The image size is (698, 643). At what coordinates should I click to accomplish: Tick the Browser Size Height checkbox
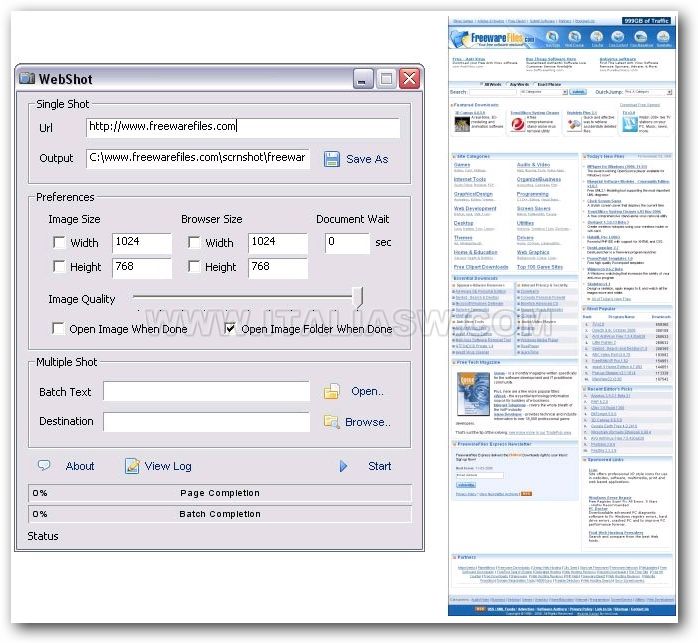pos(194,266)
